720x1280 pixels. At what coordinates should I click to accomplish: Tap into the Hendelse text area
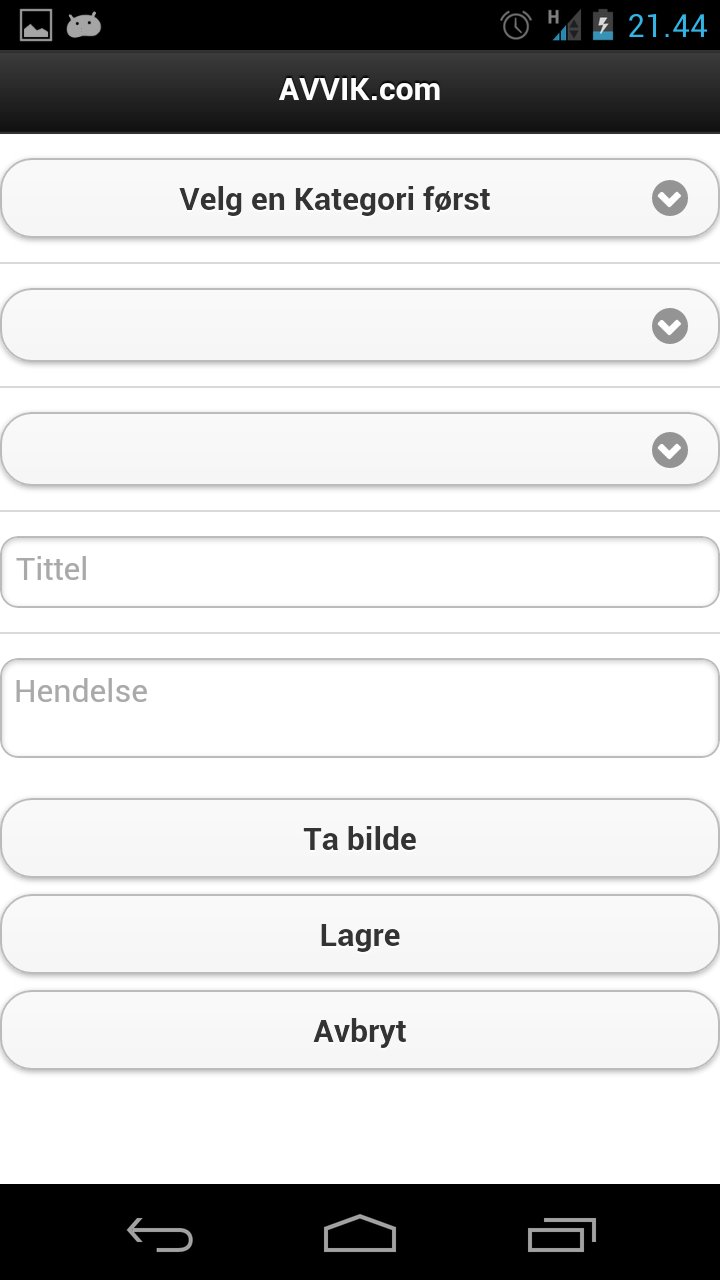(x=360, y=707)
